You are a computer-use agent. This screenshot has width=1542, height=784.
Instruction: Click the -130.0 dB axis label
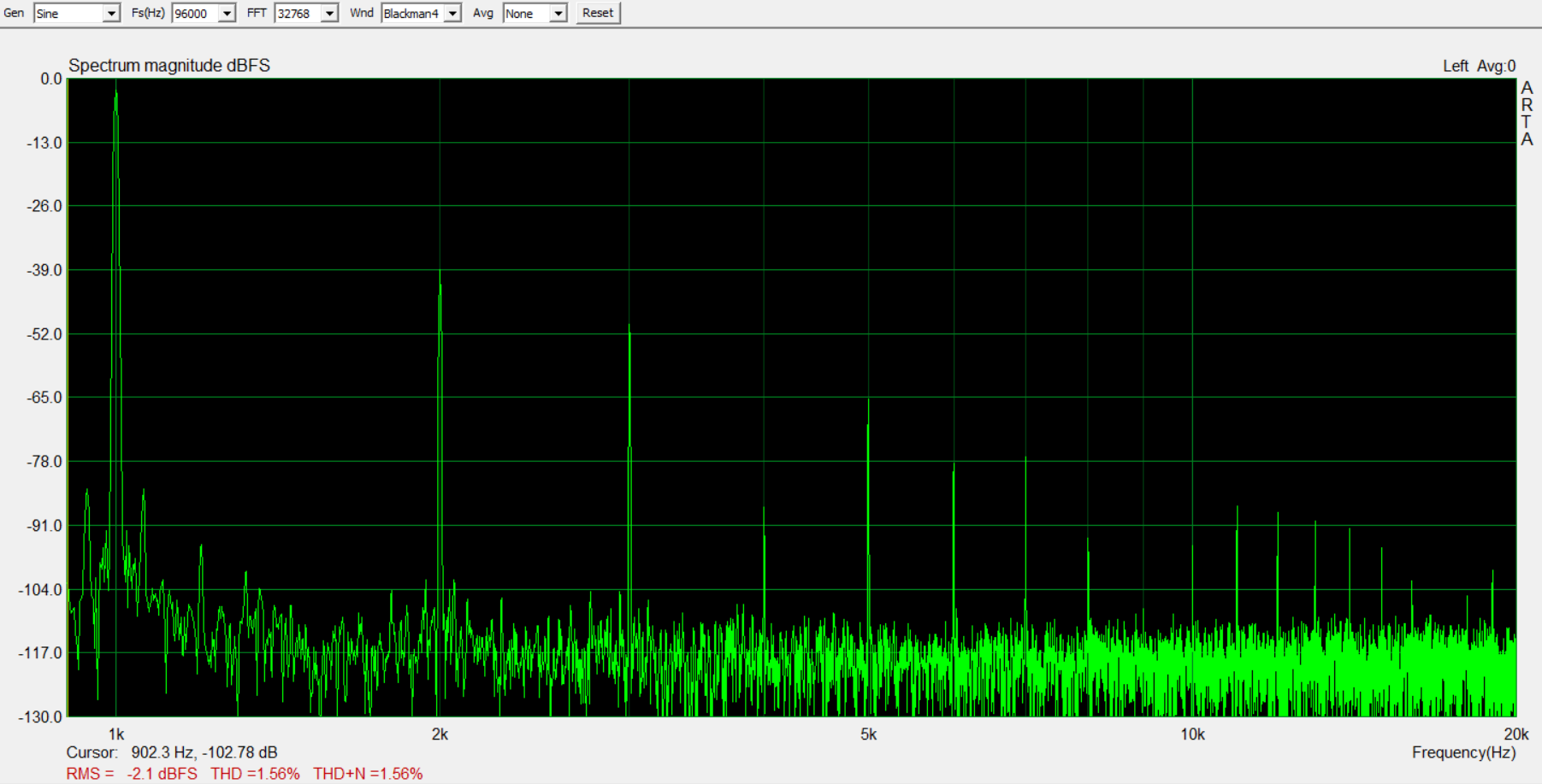pyautogui.click(x=41, y=716)
